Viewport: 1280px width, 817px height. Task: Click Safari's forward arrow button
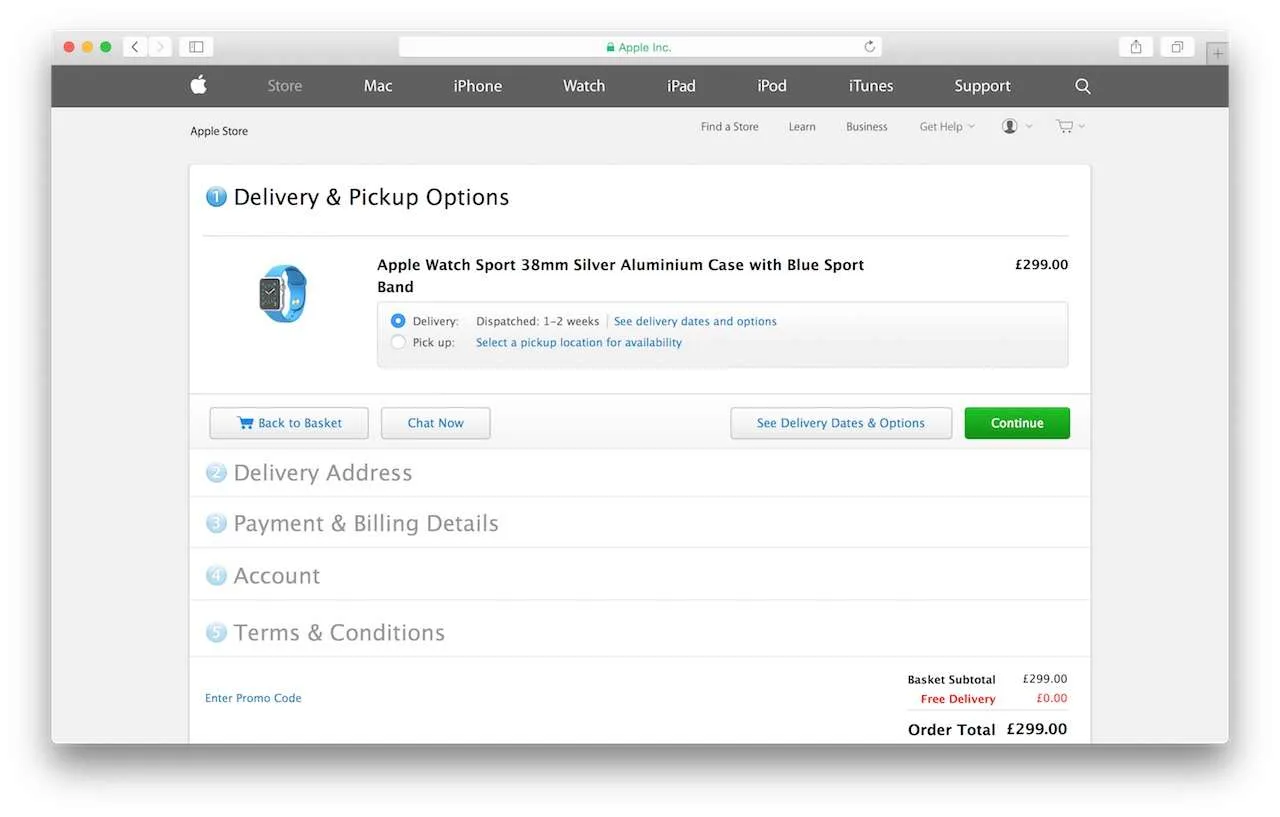[160, 47]
